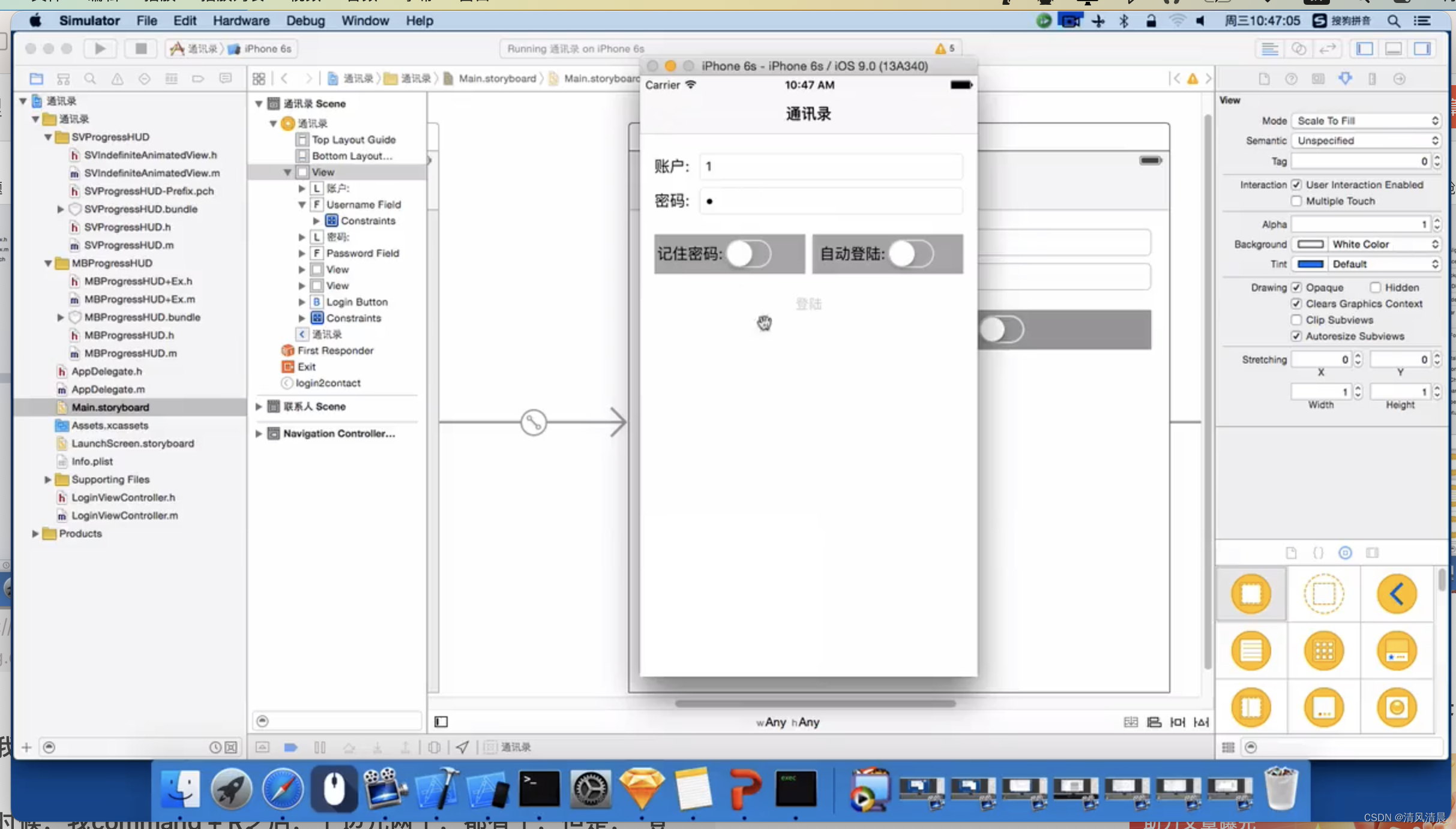Viewport: 1456px width, 829px height.
Task: Click the Tint blue color swatch
Action: point(1310,264)
